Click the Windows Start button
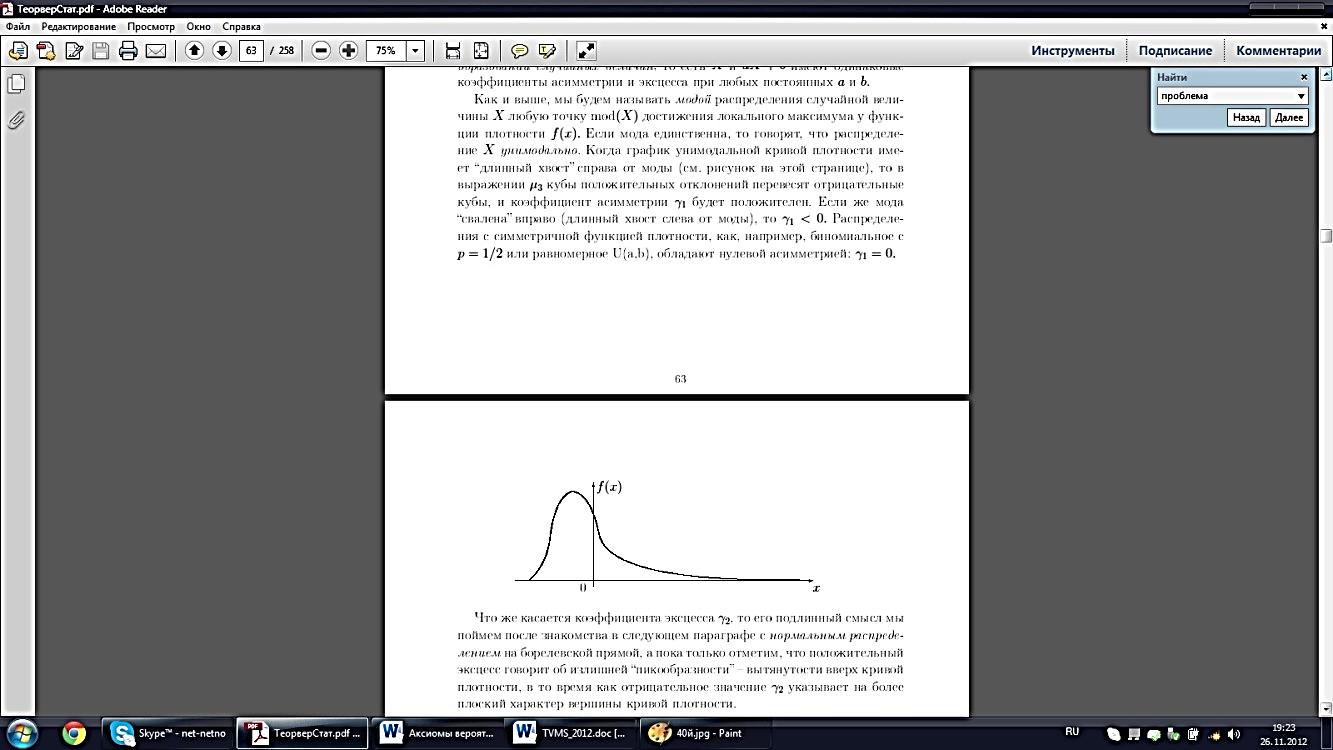 pos(22,733)
